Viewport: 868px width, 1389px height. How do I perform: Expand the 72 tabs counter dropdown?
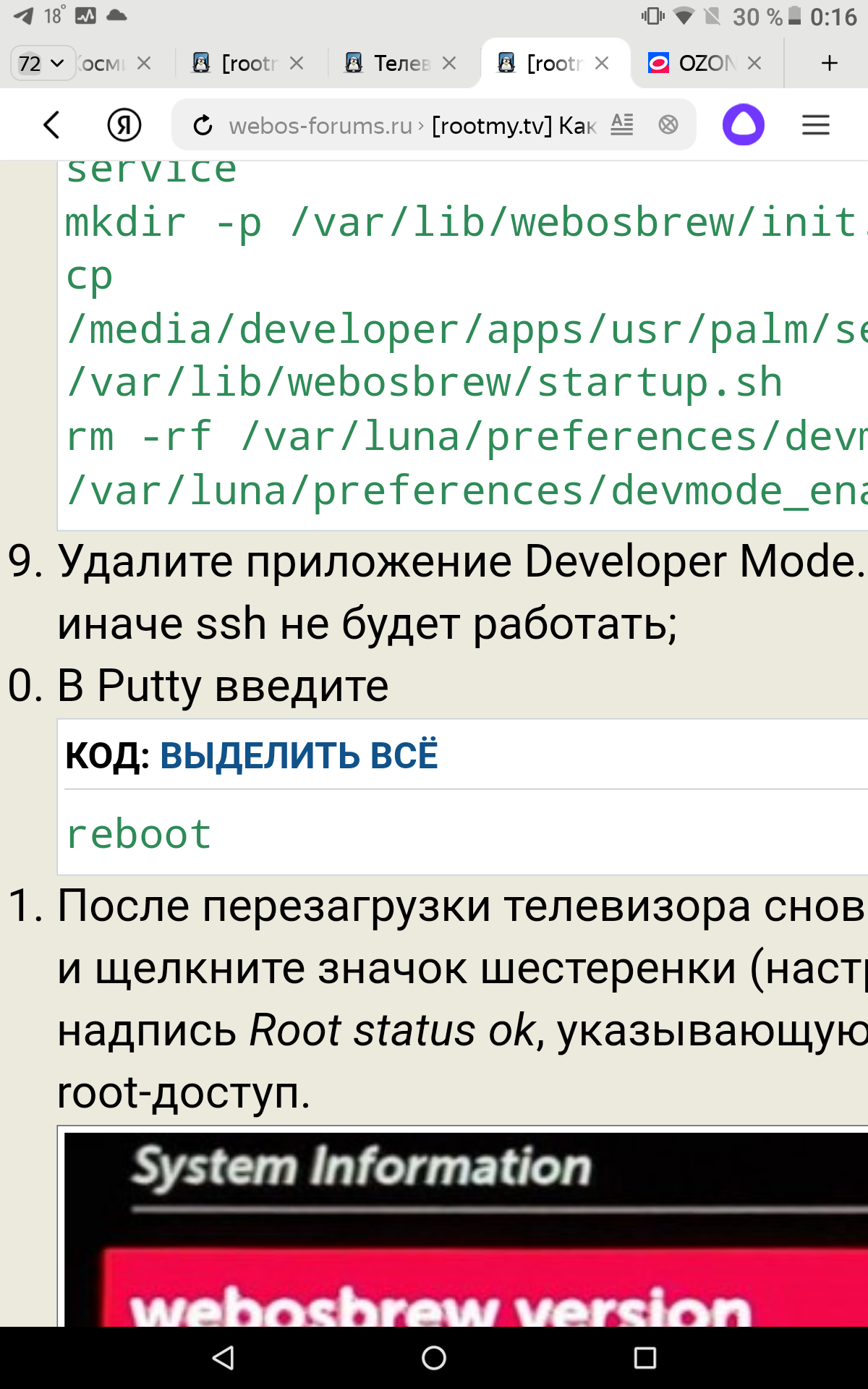pos(42,64)
